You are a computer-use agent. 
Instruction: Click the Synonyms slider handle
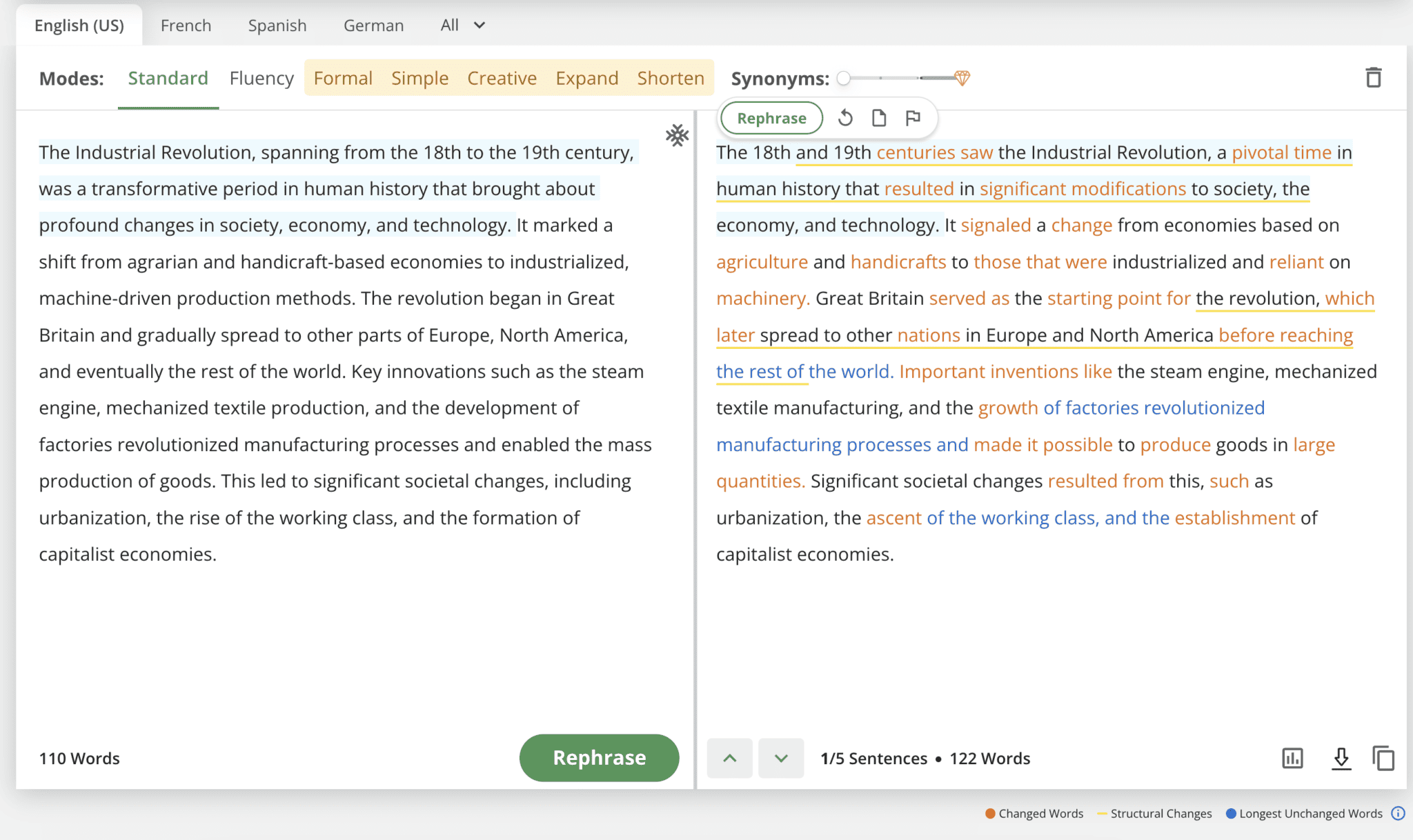point(843,79)
